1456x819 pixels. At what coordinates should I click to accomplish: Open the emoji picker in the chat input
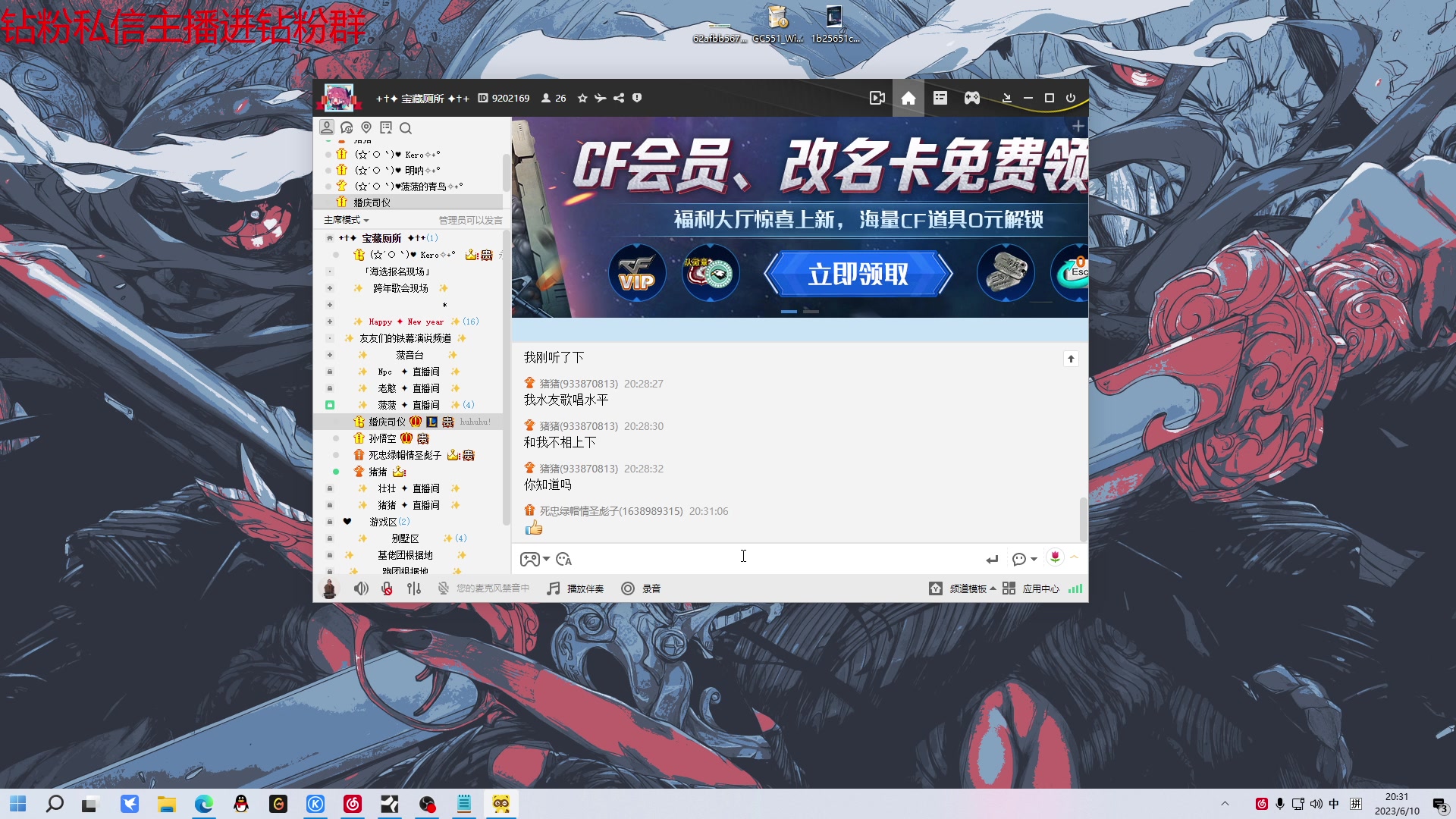click(1018, 559)
